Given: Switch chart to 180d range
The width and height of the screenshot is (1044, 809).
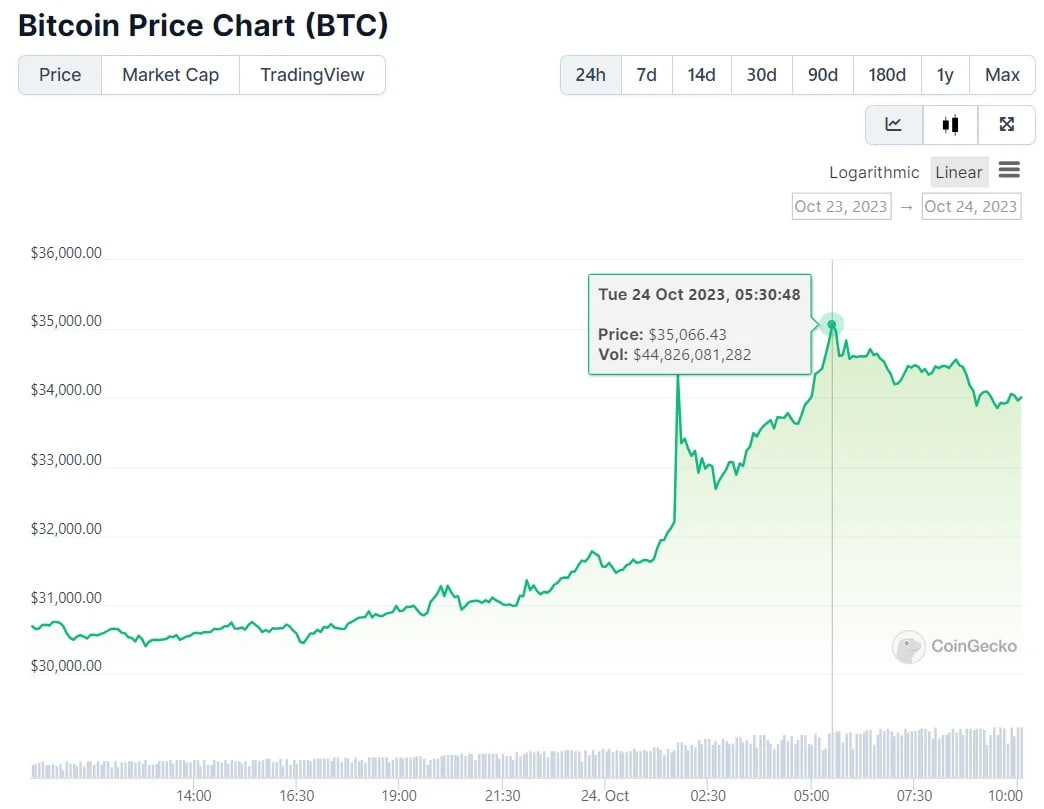Looking at the screenshot, I should (x=887, y=75).
